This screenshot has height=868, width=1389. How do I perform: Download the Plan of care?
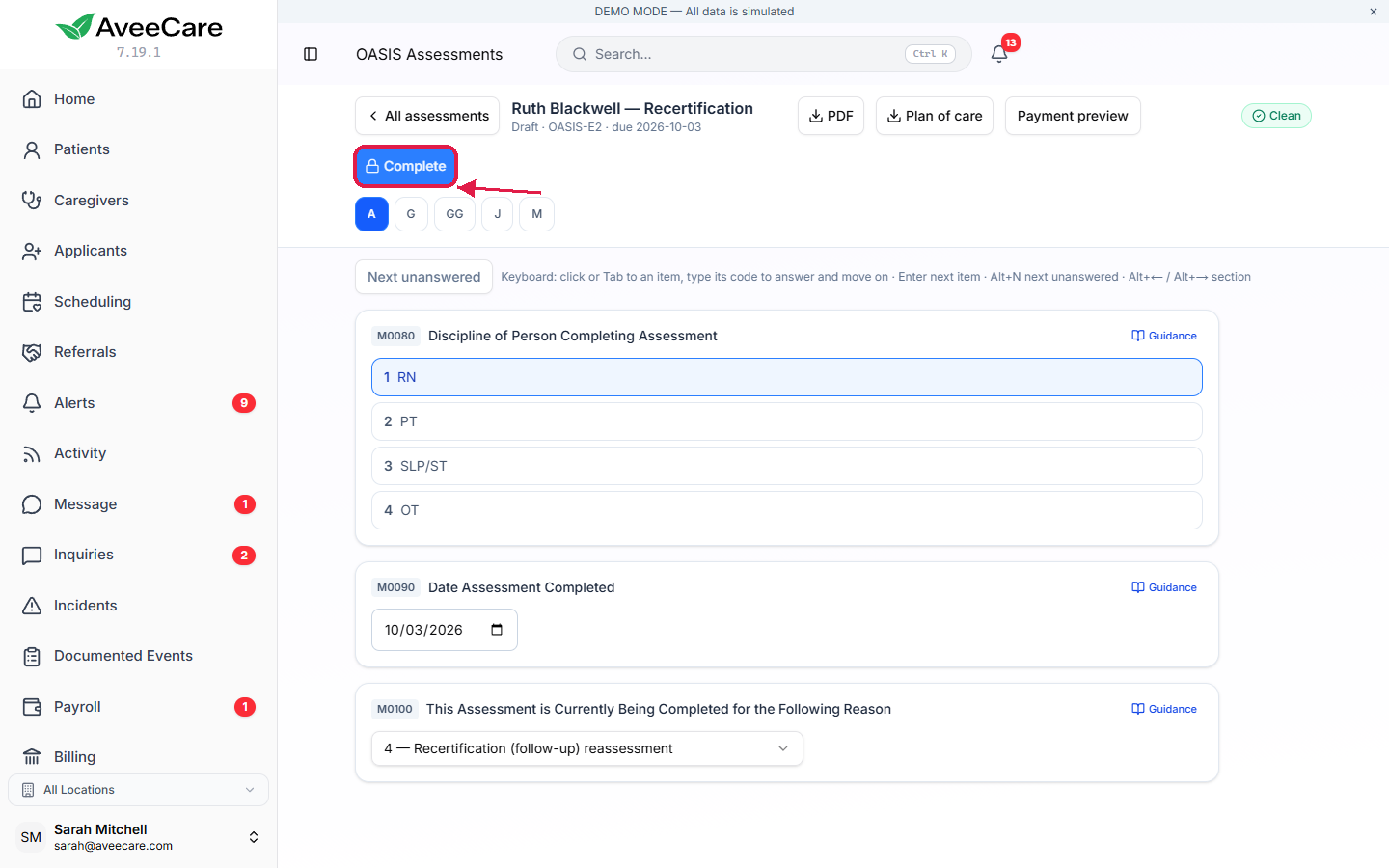coord(935,116)
